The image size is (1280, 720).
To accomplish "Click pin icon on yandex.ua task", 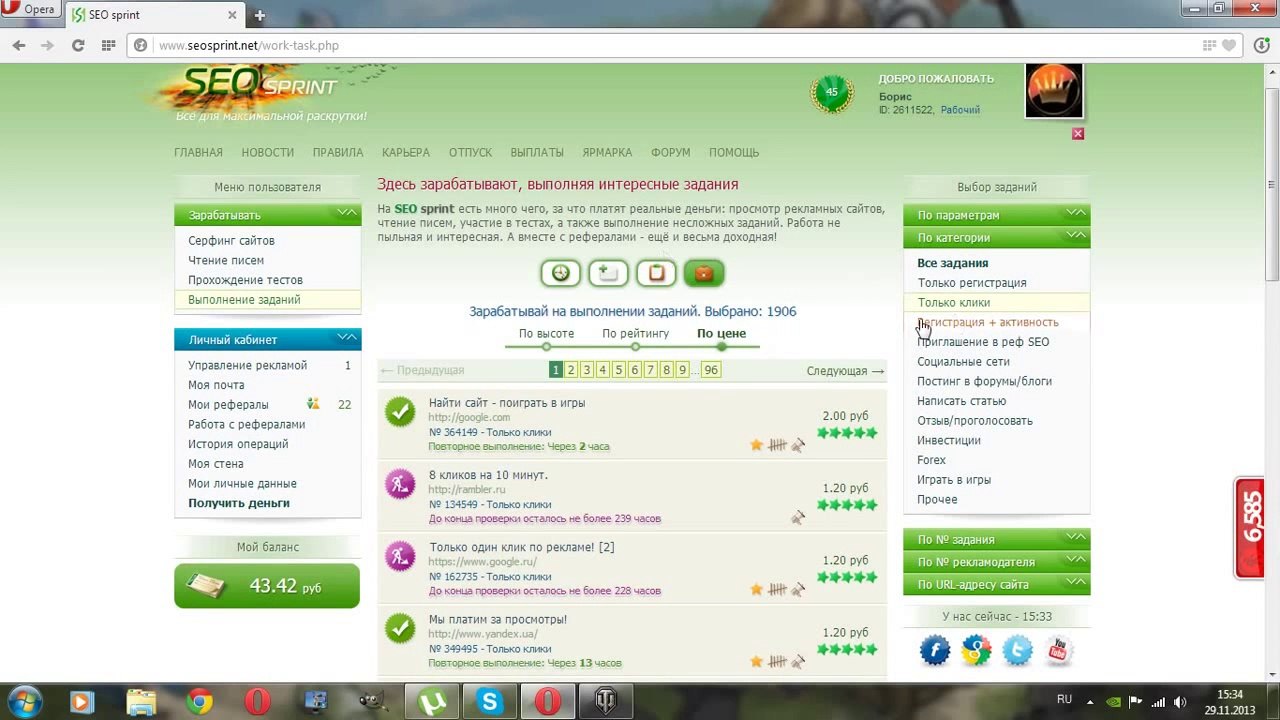I will coord(798,662).
